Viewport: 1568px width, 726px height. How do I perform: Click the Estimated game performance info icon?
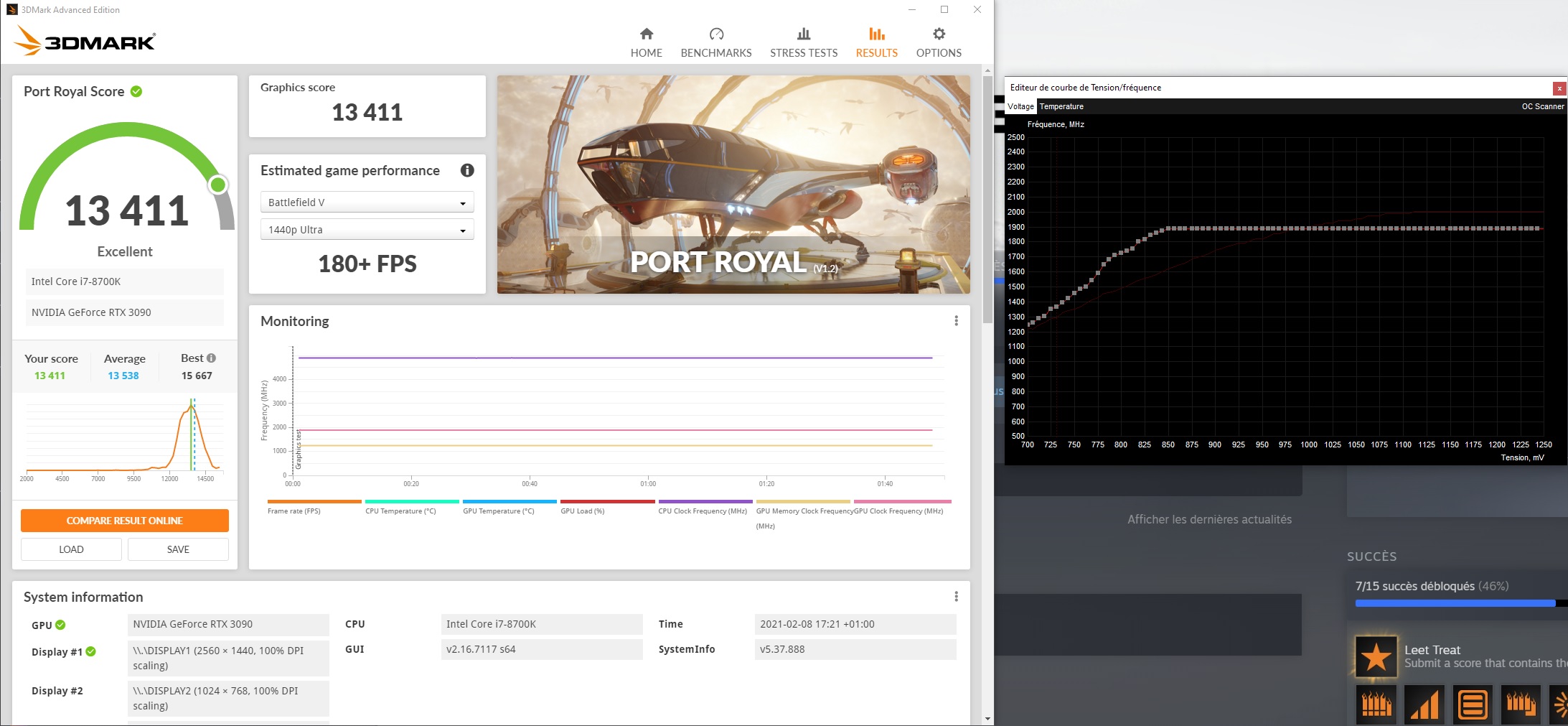467,170
